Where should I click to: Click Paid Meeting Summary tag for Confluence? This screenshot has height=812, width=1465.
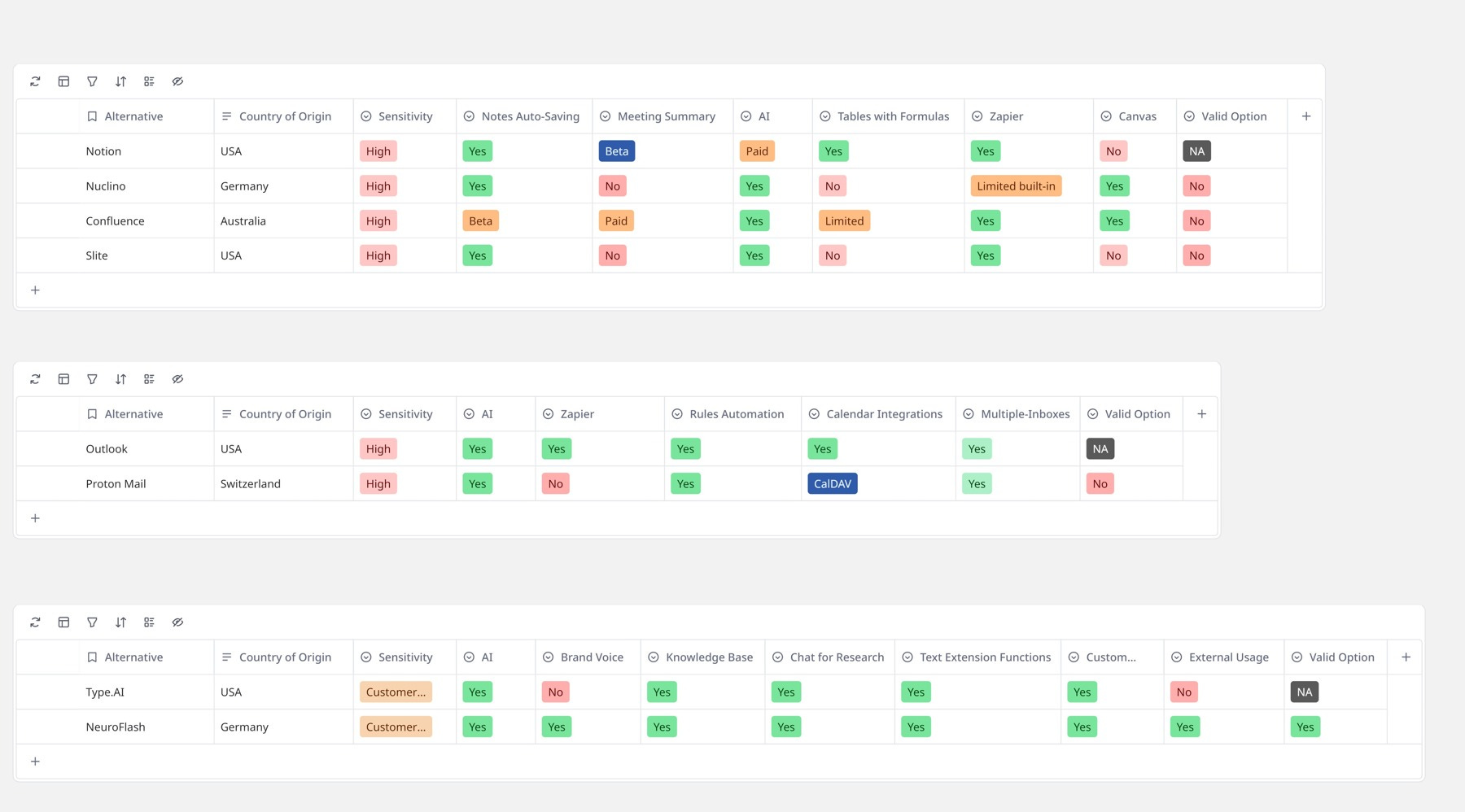616,221
